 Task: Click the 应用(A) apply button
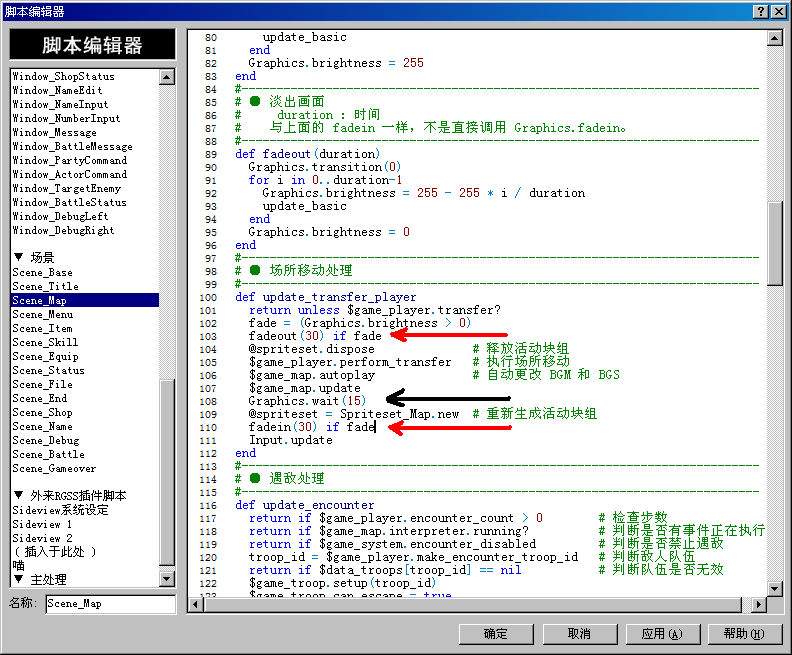(662, 634)
